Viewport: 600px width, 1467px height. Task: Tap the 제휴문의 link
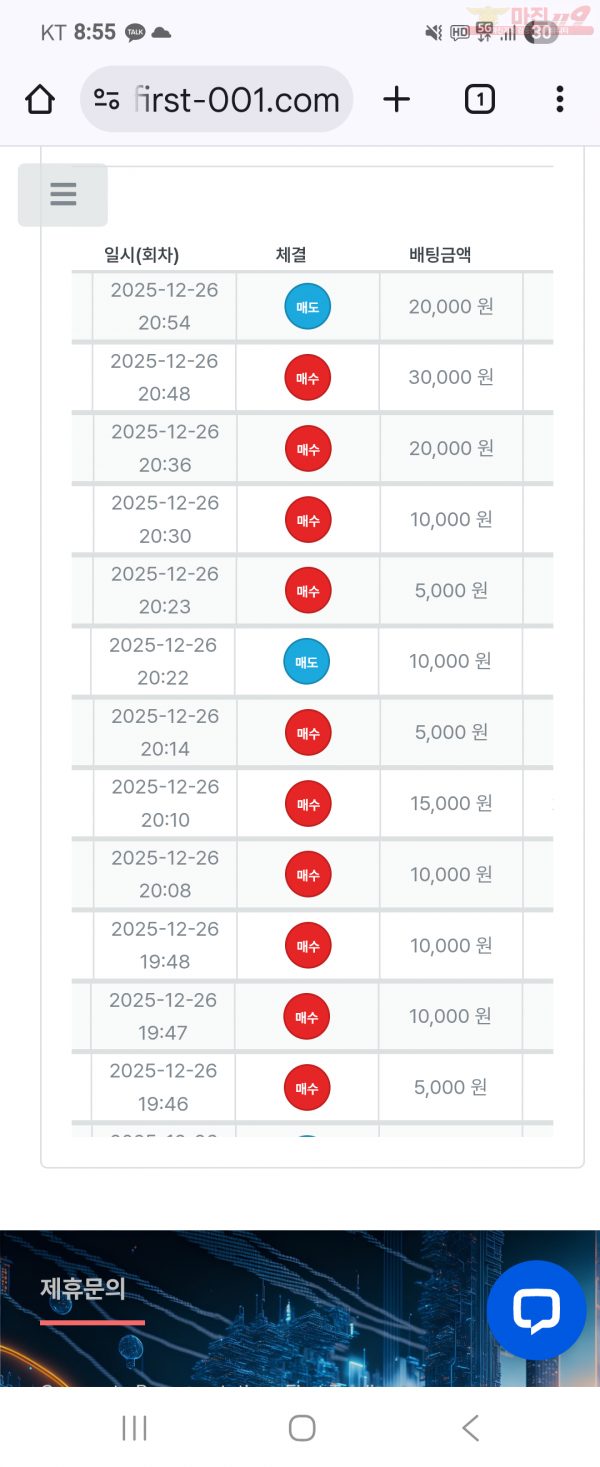pyautogui.click(x=83, y=1288)
